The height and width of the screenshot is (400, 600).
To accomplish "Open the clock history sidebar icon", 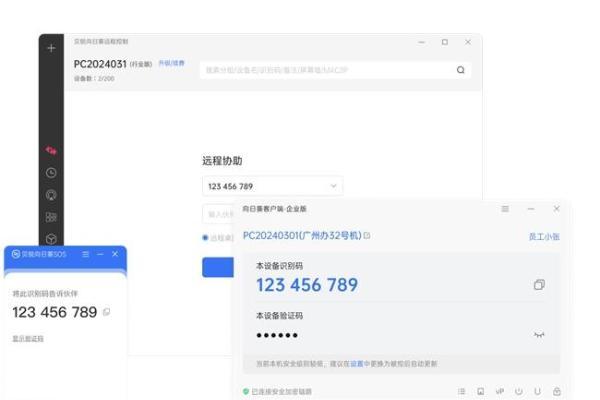I will point(51,173).
